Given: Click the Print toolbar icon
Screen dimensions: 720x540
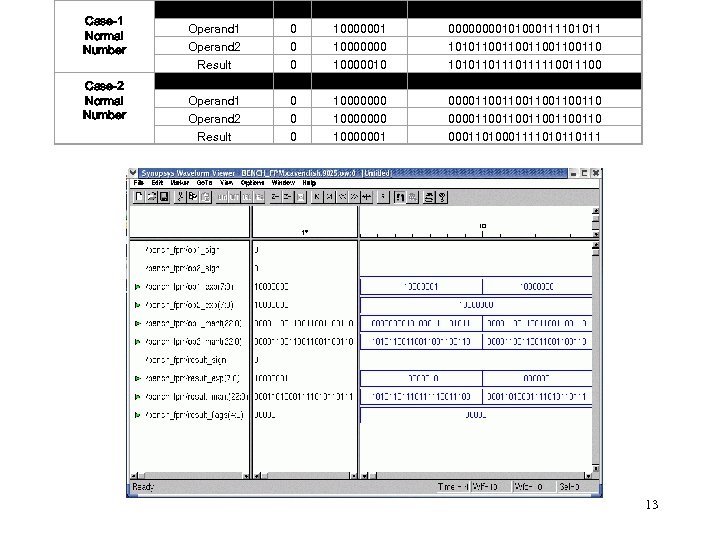Looking at the screenshot, I should (428, 197).
